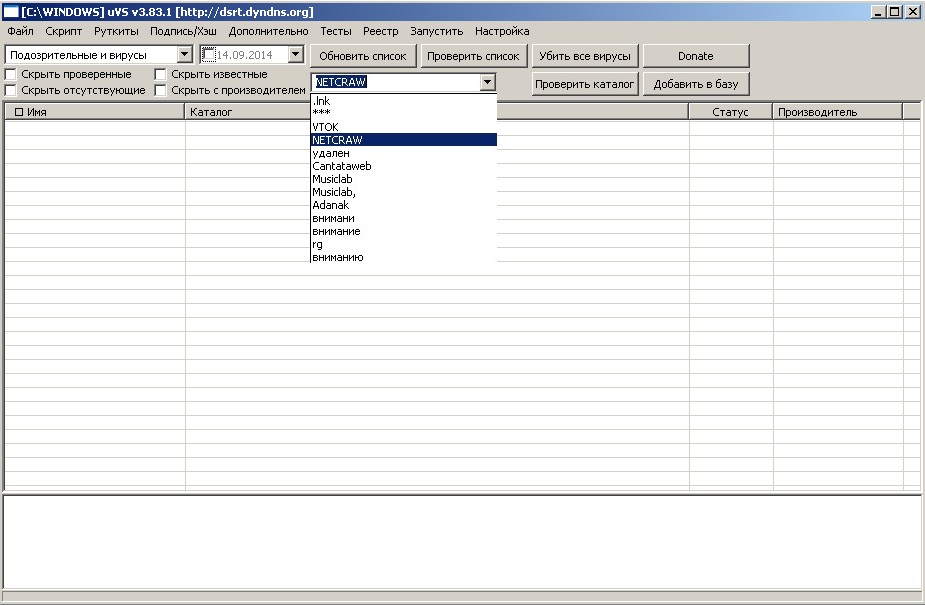The height and width of the screenshot is (605, 925).
Task: Click the Убить все вирусы button
Action: point(585,56)
